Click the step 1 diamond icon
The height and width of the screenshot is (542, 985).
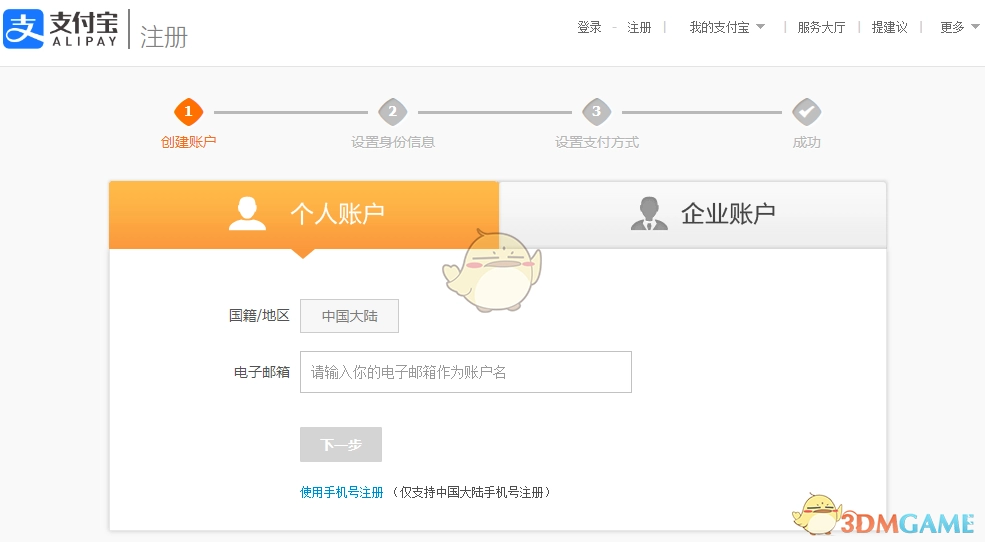click(188, 112)
